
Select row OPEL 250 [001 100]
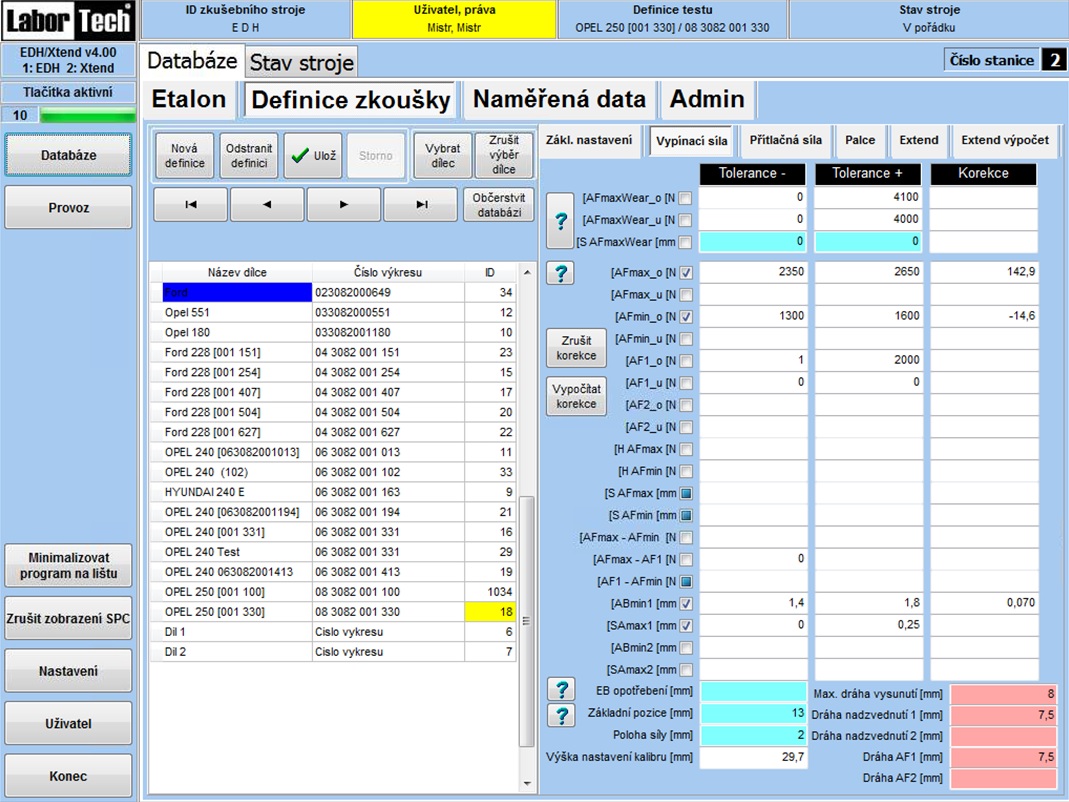(x=333, y=592)
